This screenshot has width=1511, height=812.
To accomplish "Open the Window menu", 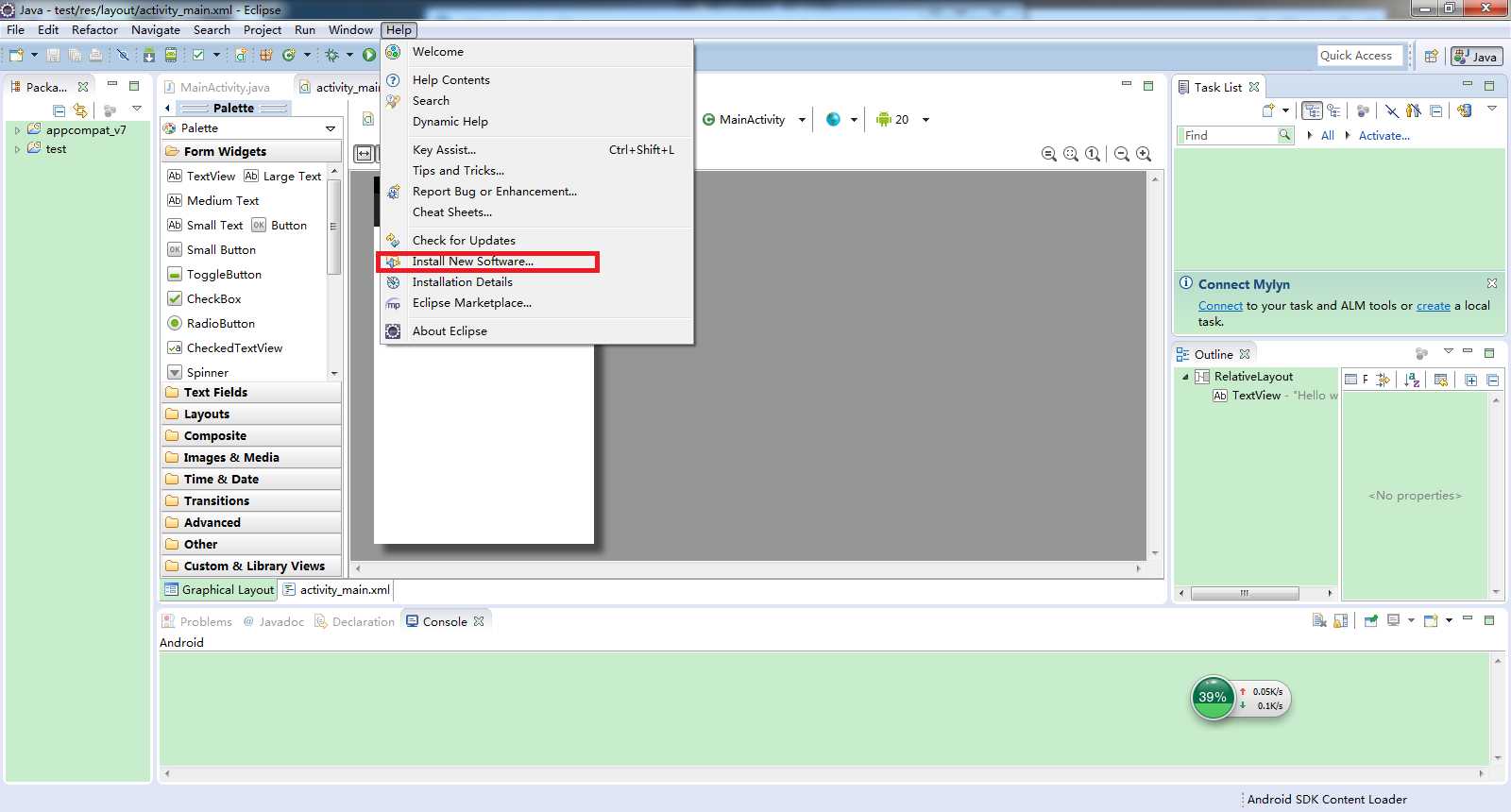I will coord(350,30).
